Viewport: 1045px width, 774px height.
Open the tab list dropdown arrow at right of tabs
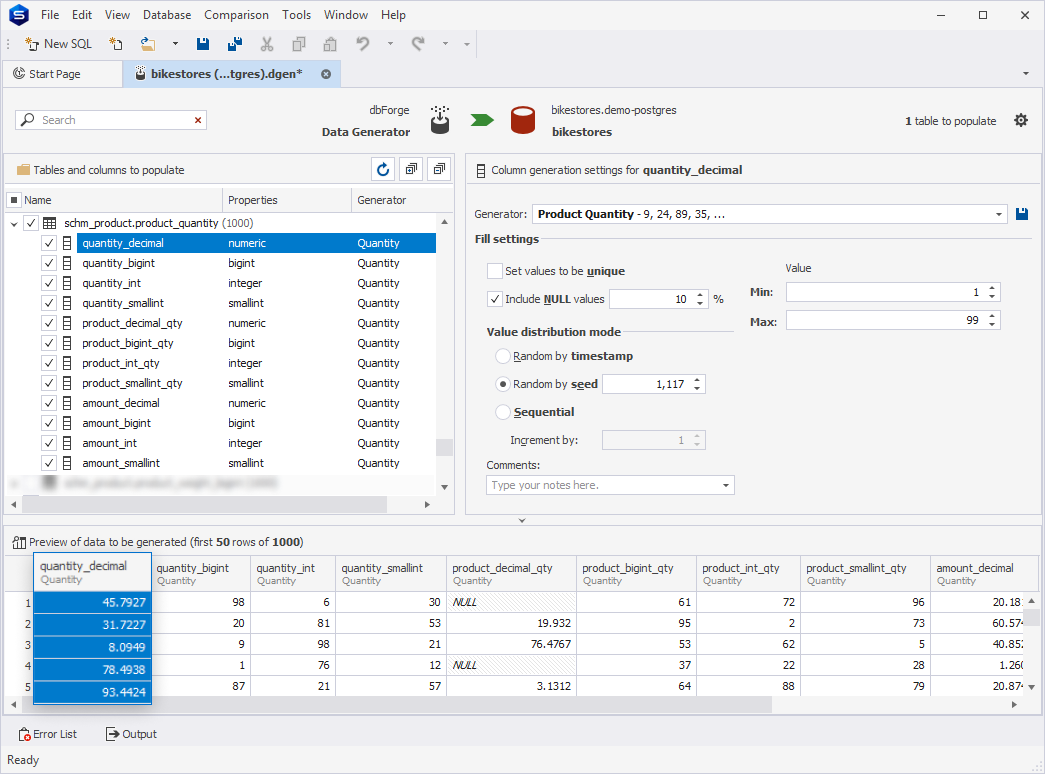1026,74
